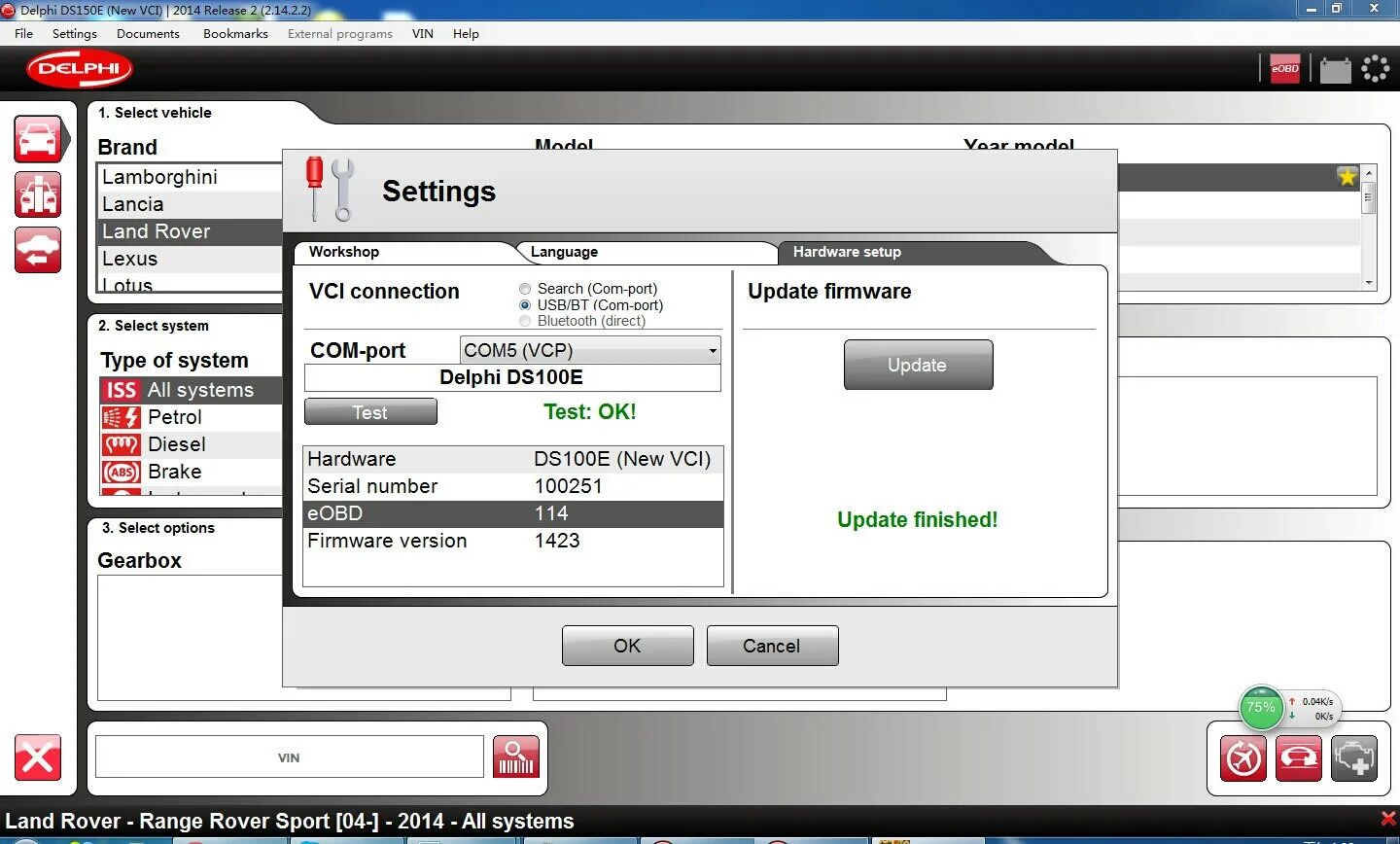Click the Update firmware button
The image size is (1400, 844).
pyautogui.click(x=918, y=365)
